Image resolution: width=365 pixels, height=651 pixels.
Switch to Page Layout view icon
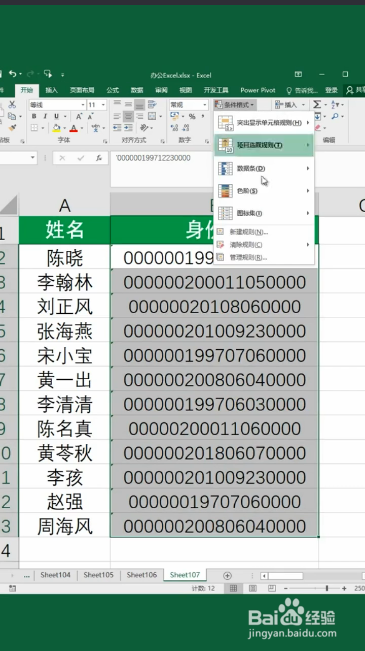pos(252,588)
